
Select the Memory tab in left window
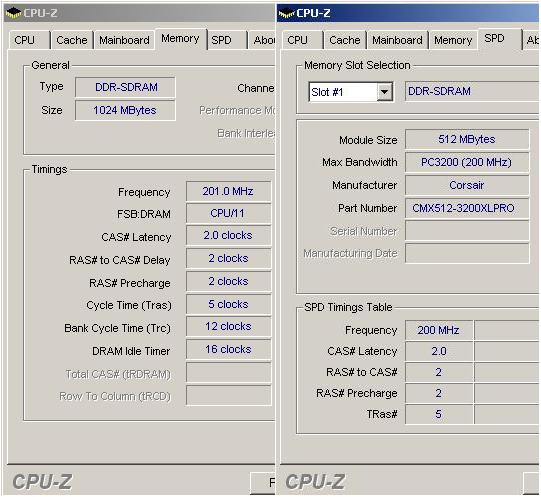tap(180, 39)
